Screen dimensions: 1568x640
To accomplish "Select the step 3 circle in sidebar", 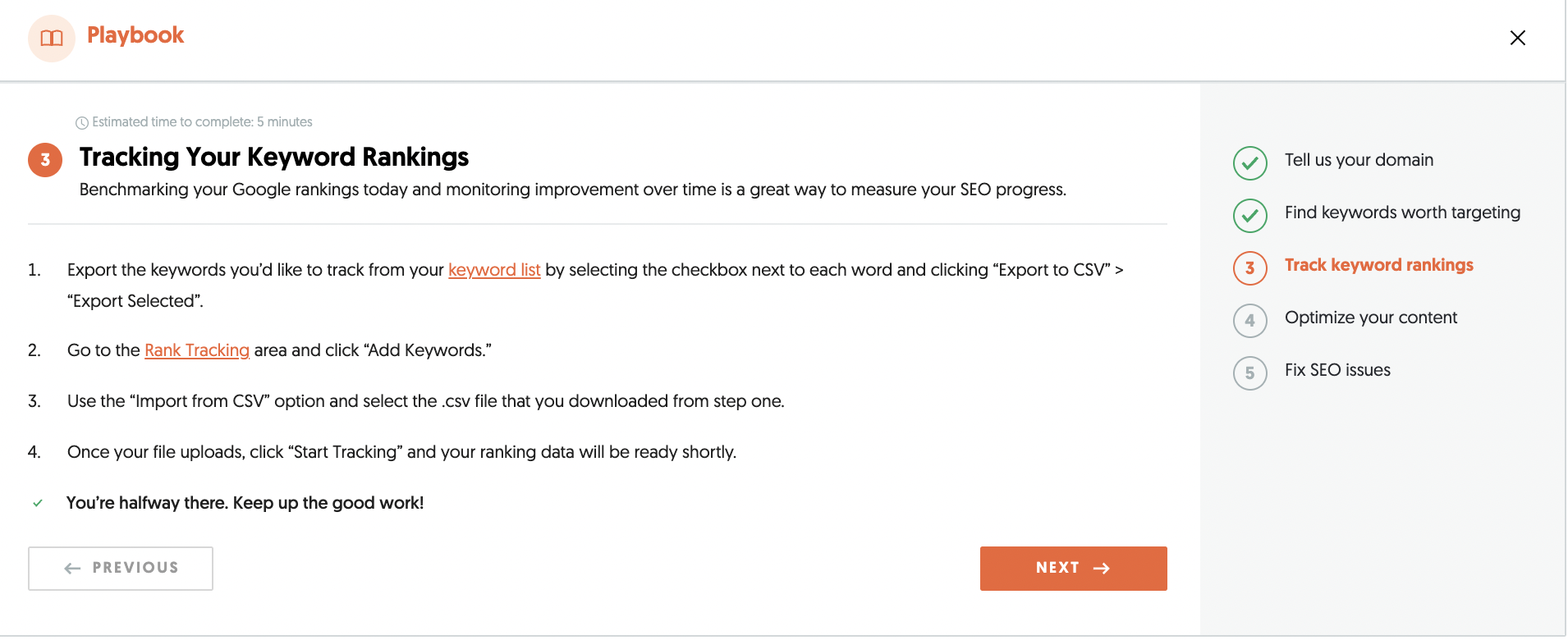I will point(1249,268).
